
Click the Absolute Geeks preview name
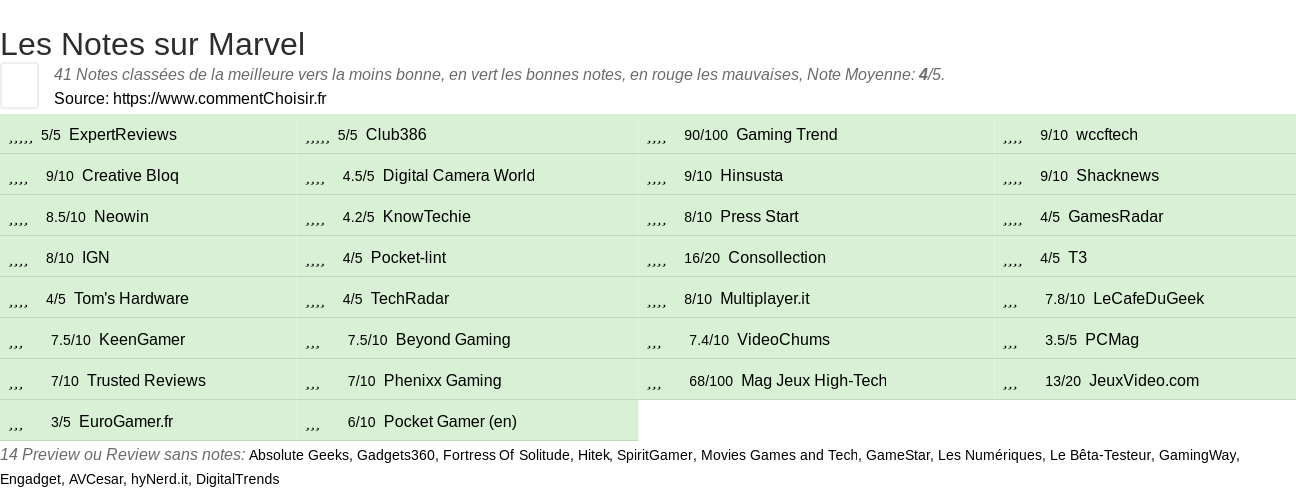point(299,455)
